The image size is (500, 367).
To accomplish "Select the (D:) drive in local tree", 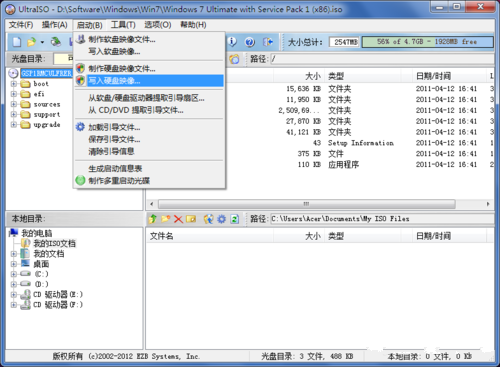I will (42, 284).
